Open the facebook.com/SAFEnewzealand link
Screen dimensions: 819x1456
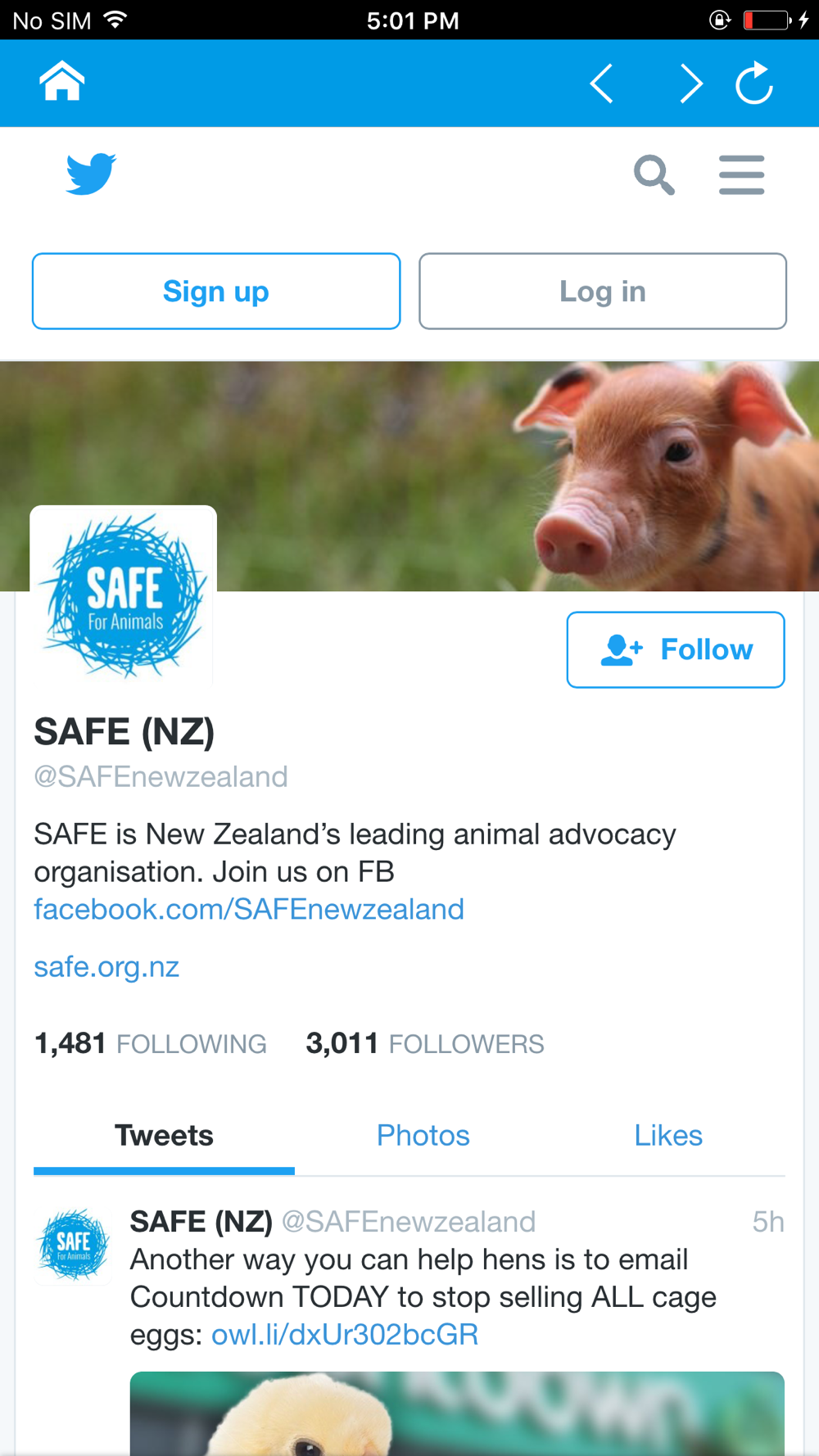coord(249,909)
